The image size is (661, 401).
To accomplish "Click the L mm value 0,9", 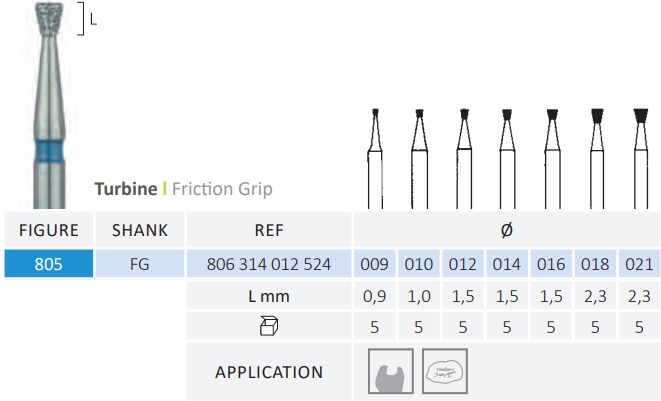I will pos(374,296).
